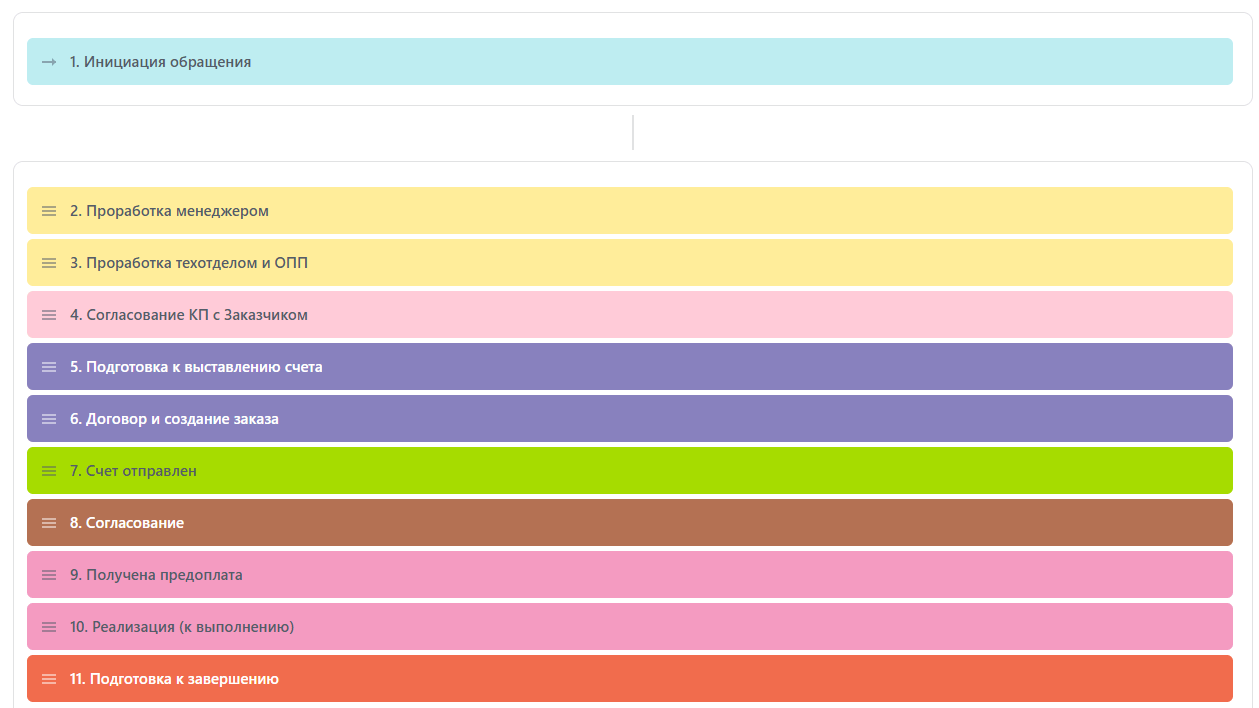1259x708 pixels.
Task: Click the drag handle on Счет отправлен
Action: coord(49,471)
